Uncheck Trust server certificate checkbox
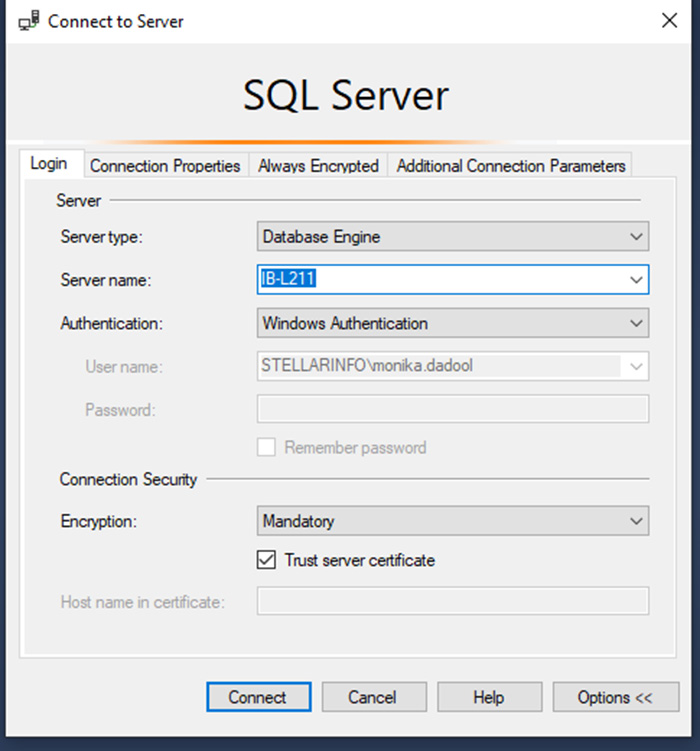This screenshot has height=751, width=700. pyautogui.click(x=266, y=560)
